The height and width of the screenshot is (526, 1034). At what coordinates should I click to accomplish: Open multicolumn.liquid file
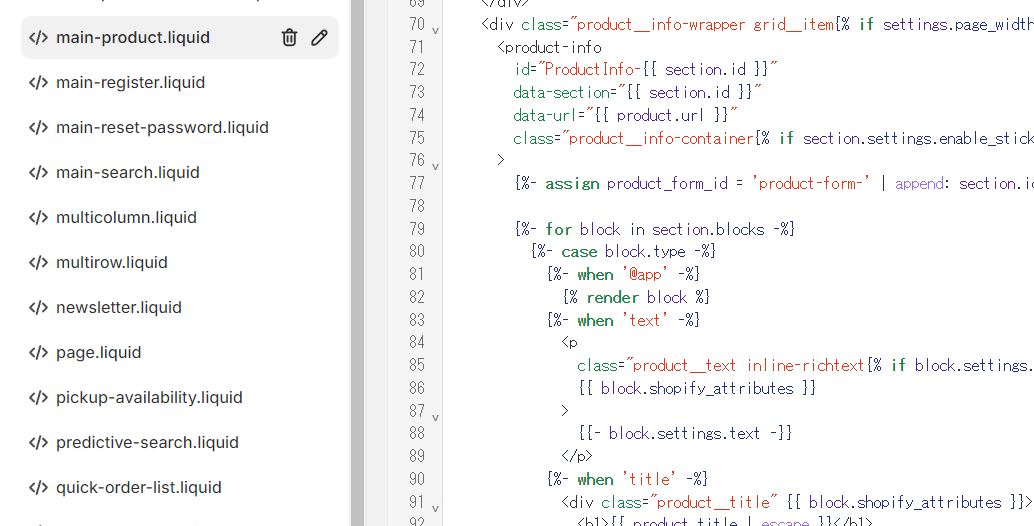pos(126,218)
